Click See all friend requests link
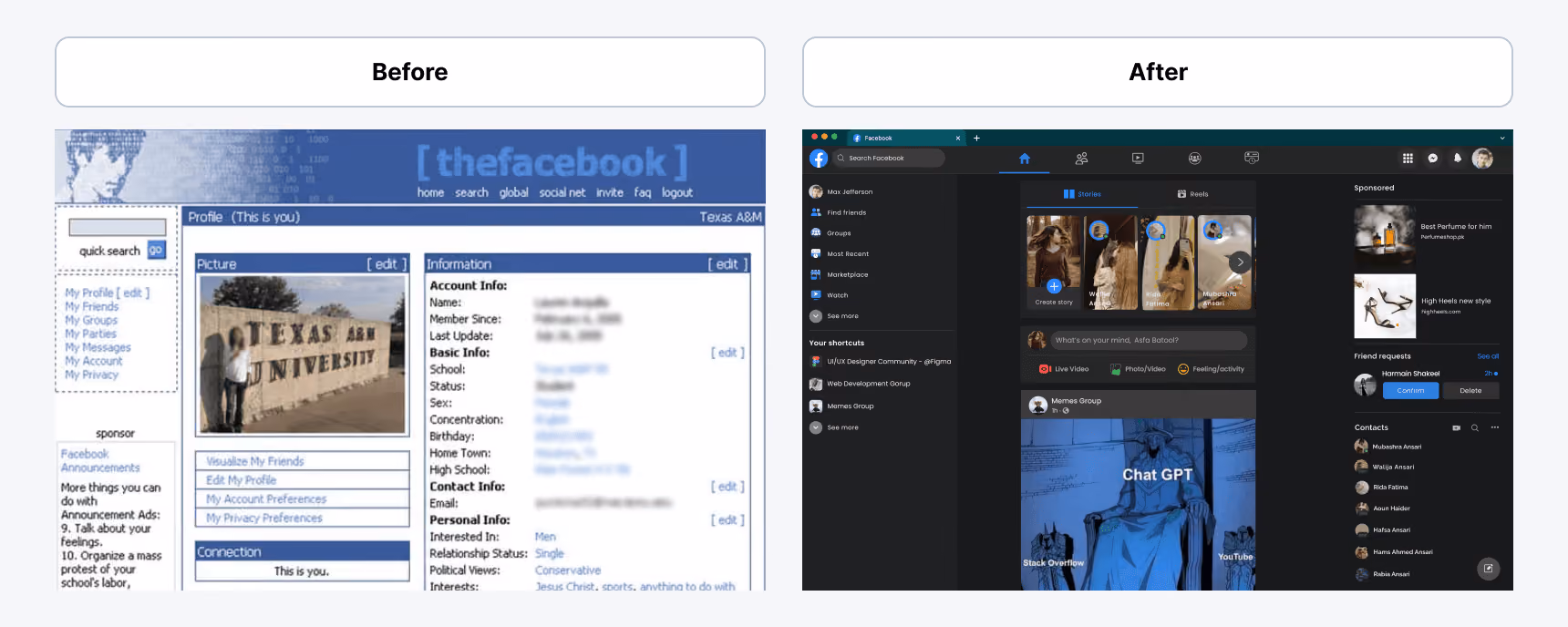 (1488, 356)
